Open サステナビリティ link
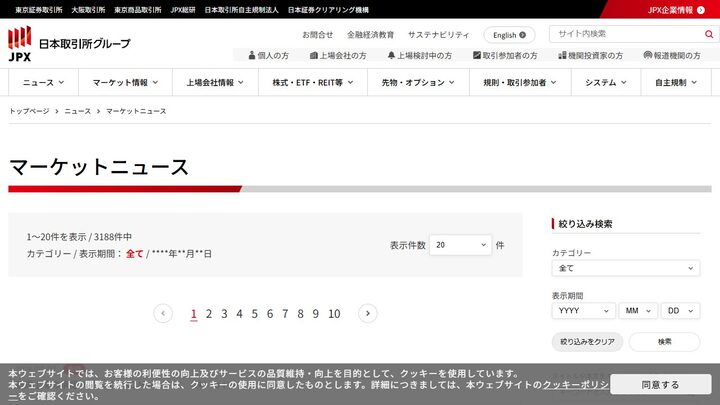Screen dimensions: 720x405 point(439,35)
